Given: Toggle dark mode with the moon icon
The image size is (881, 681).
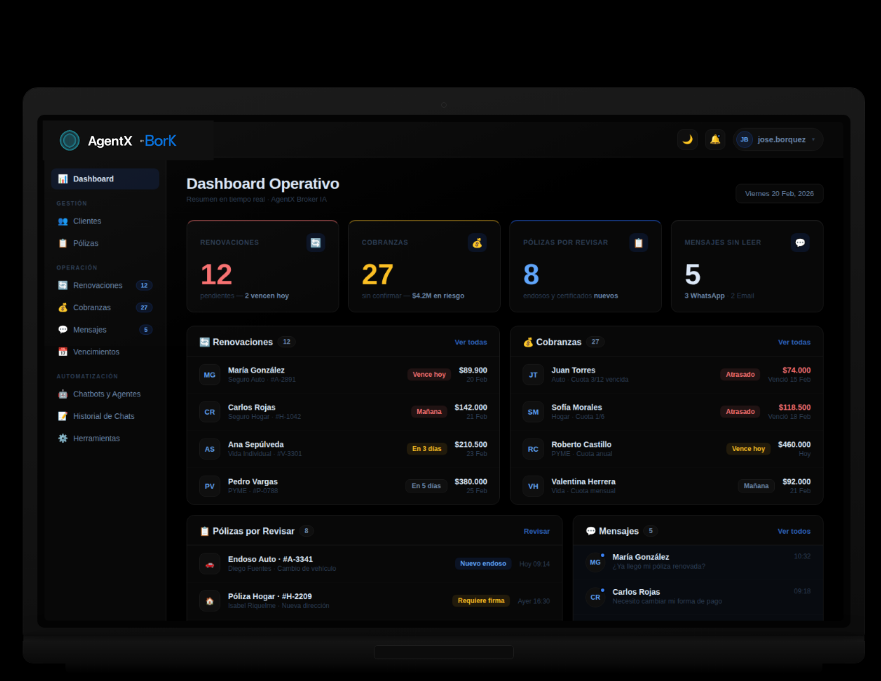Looking at the screenshot, I should pos(687,139).
